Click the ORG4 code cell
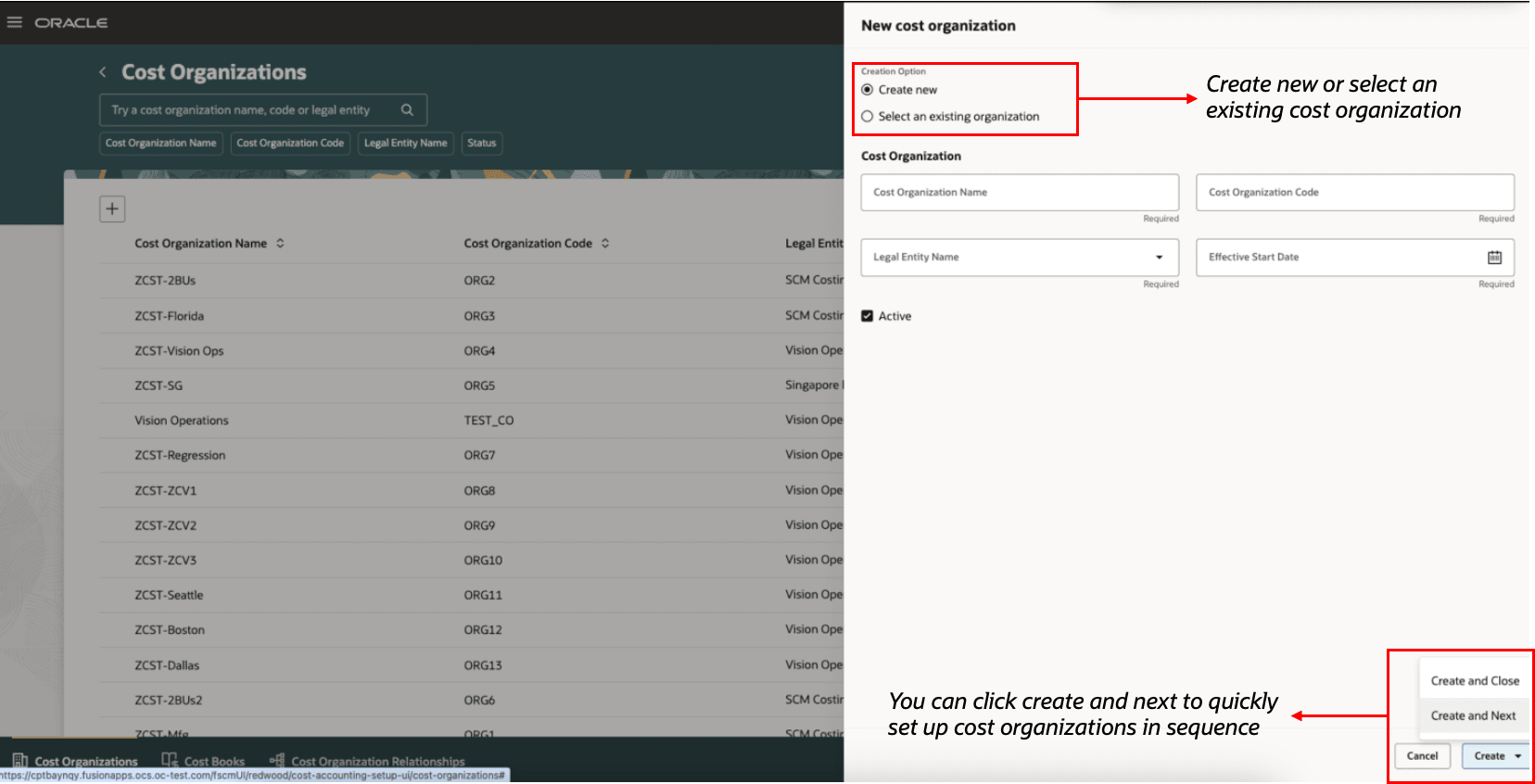 click(480, 351)
